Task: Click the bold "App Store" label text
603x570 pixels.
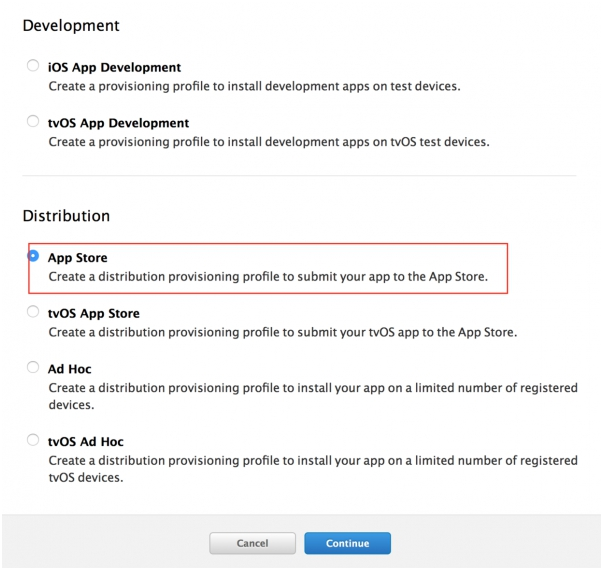Action: tap(77, 257)
